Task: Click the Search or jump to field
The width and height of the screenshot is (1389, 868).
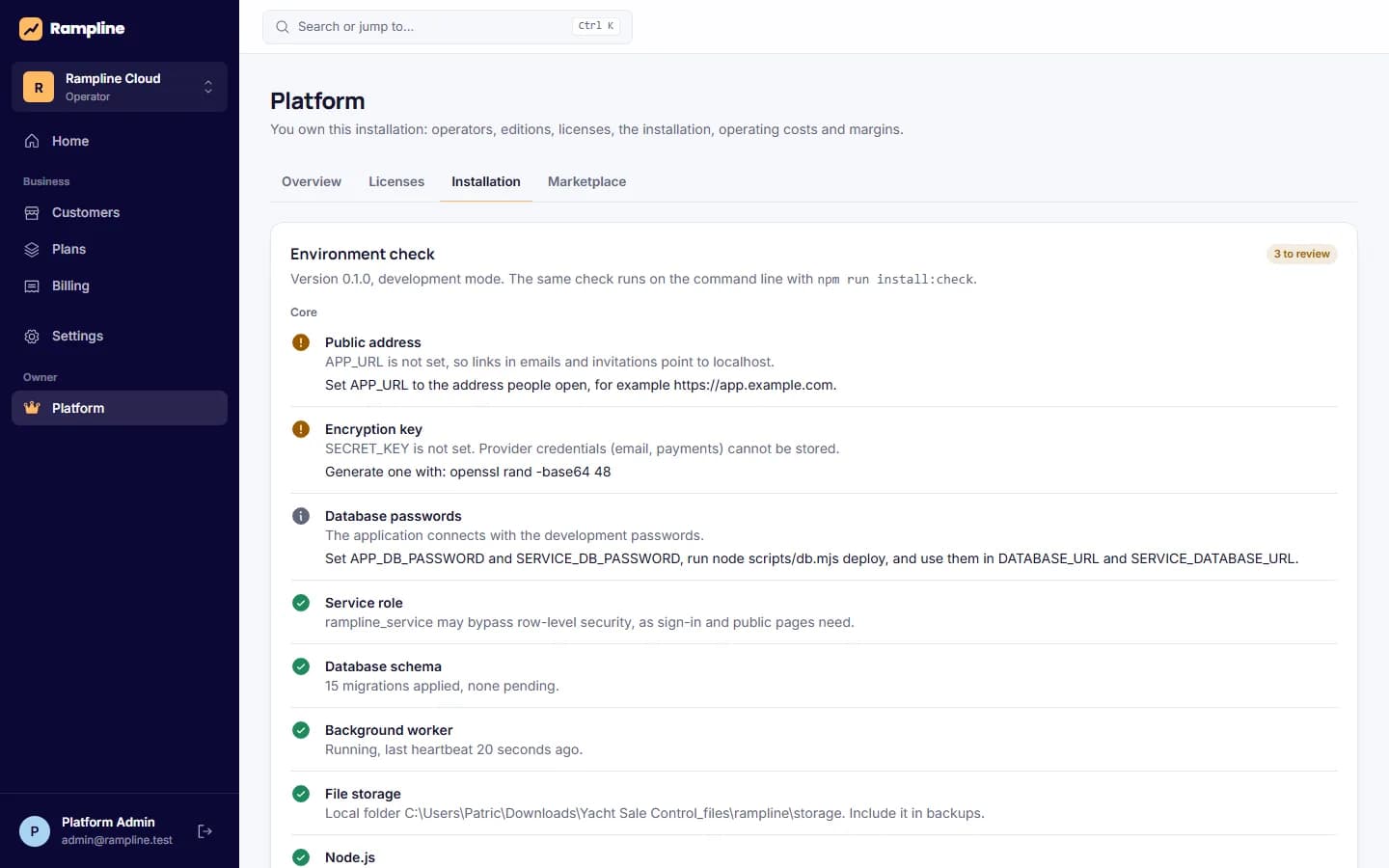Action: (x=448, y=27)
